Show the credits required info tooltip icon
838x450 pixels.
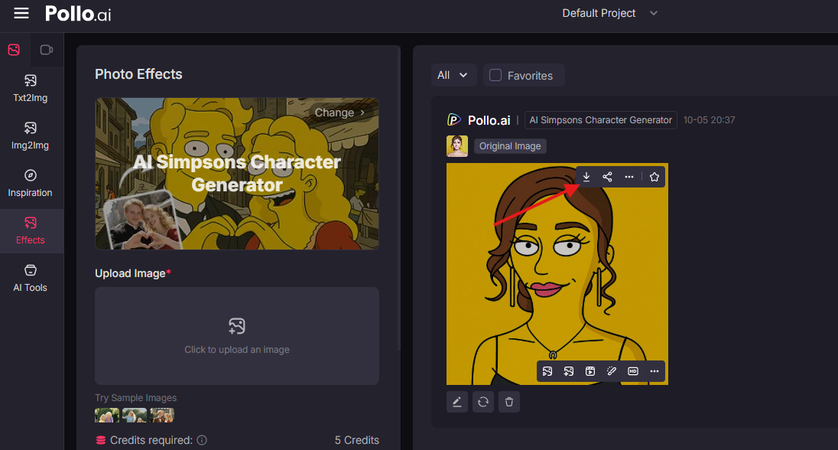[202, 440]
